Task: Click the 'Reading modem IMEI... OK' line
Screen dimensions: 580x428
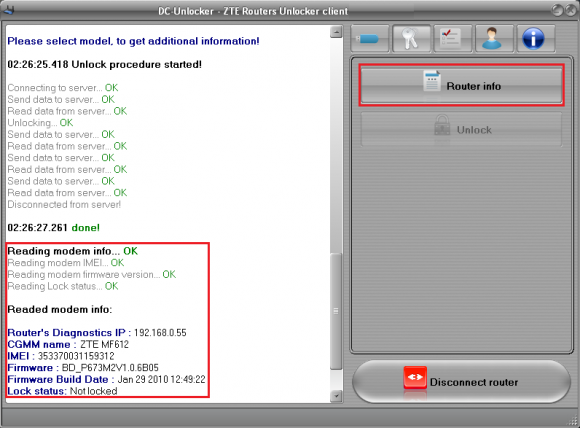Action: [66, 263]
